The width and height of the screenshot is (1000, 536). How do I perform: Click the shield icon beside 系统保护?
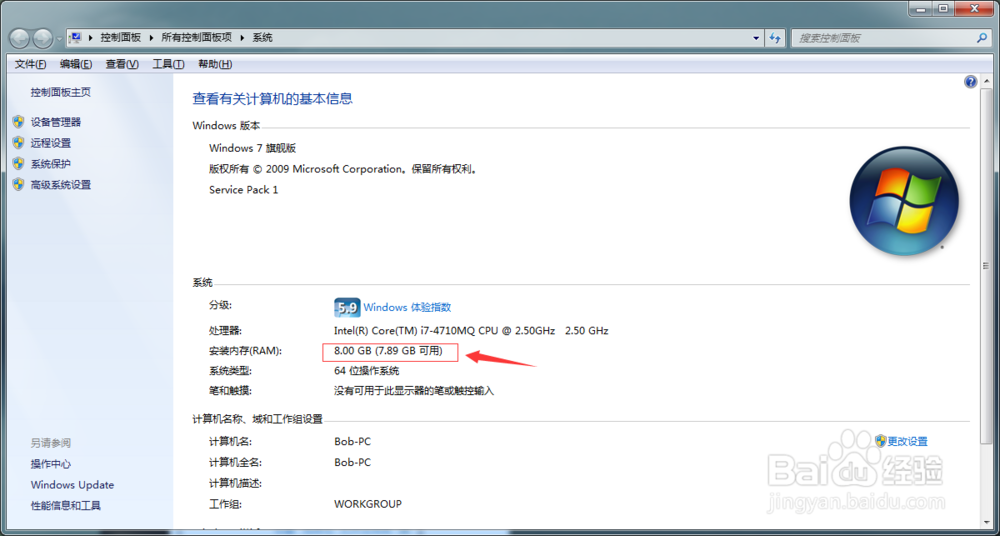click(18, 164)
